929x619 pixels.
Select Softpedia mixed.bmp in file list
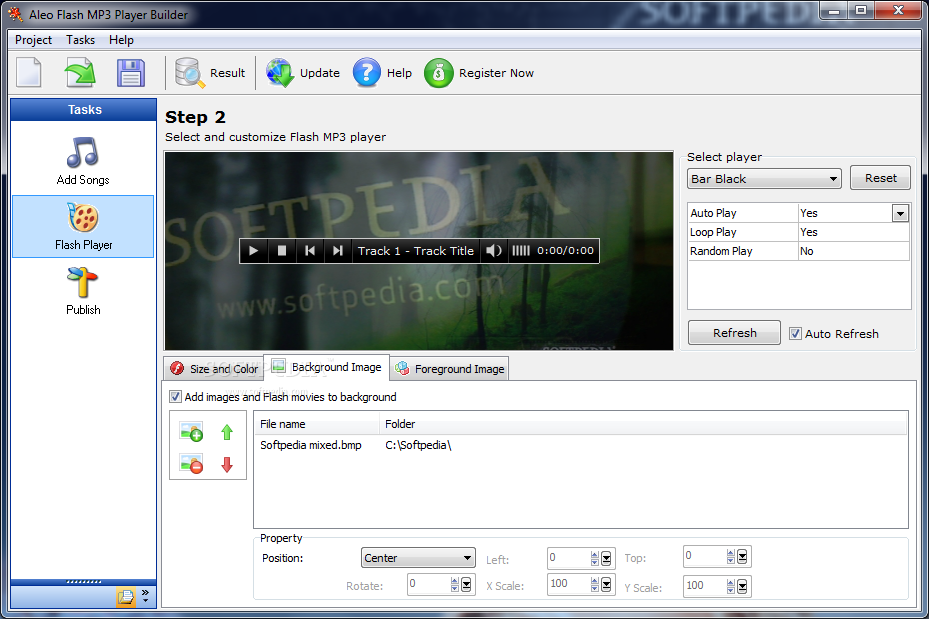click(x=310, y=445)
